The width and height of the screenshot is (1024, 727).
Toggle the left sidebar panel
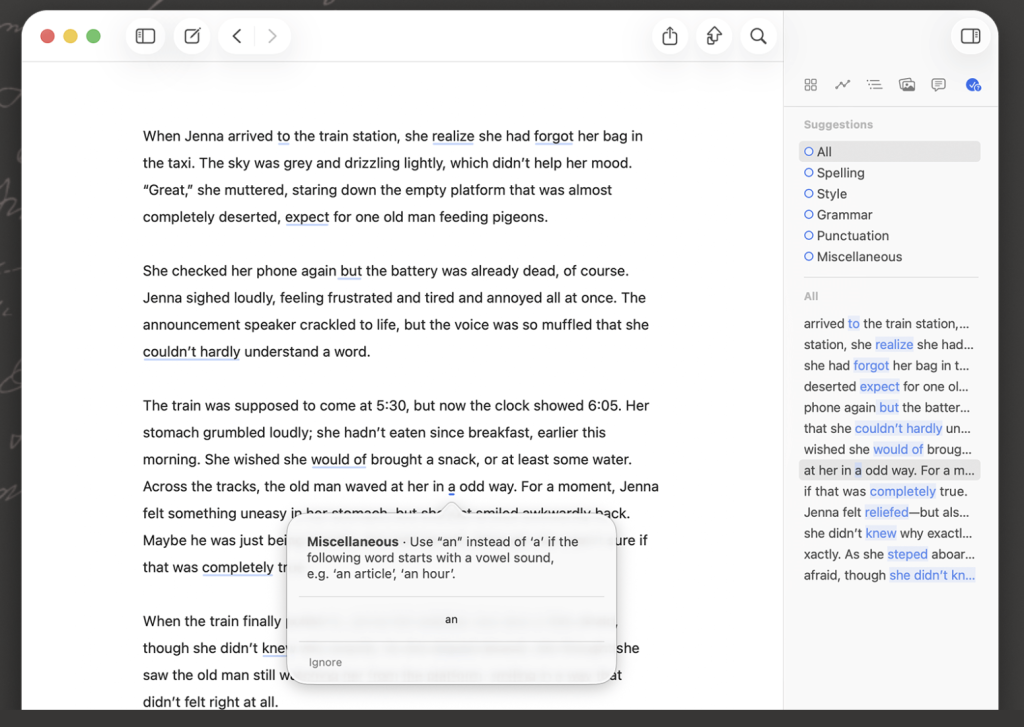[146, 37]
